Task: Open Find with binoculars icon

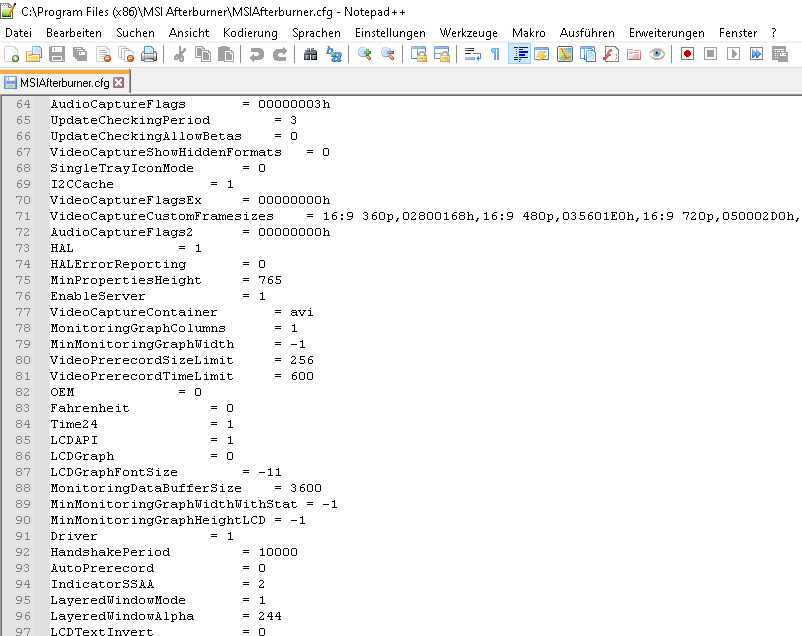Action: [x=310, y=54]
